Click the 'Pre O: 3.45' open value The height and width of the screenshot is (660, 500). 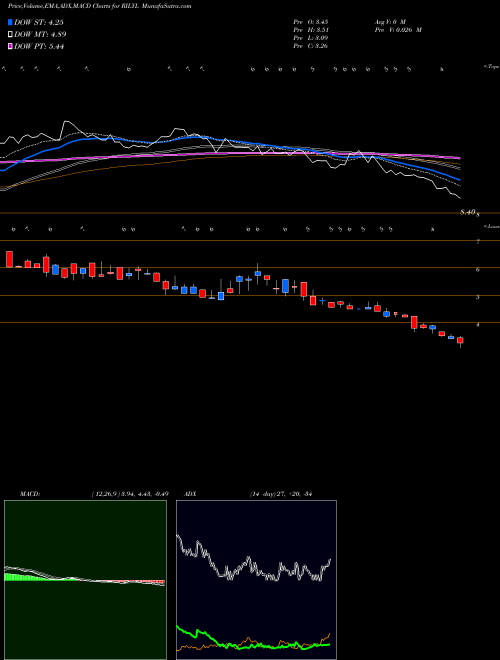click(311, 21)
